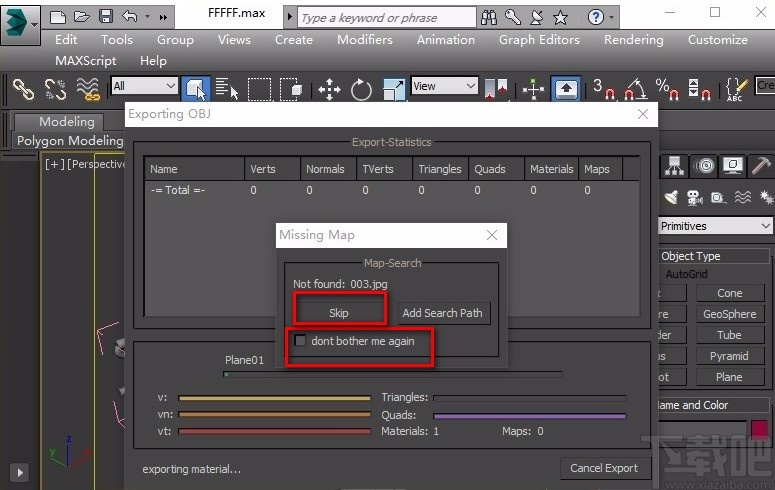The width and height of the screenshot is (775, 490).
Task: Toggle 3D Snaps icon
Action: click(603, 89)
